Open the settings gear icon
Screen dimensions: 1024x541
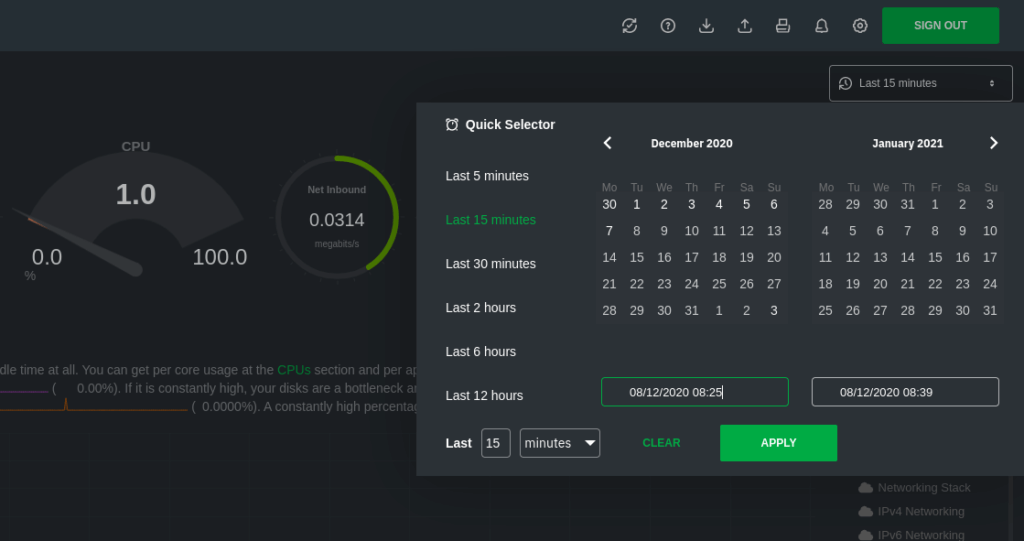point(860,26)
